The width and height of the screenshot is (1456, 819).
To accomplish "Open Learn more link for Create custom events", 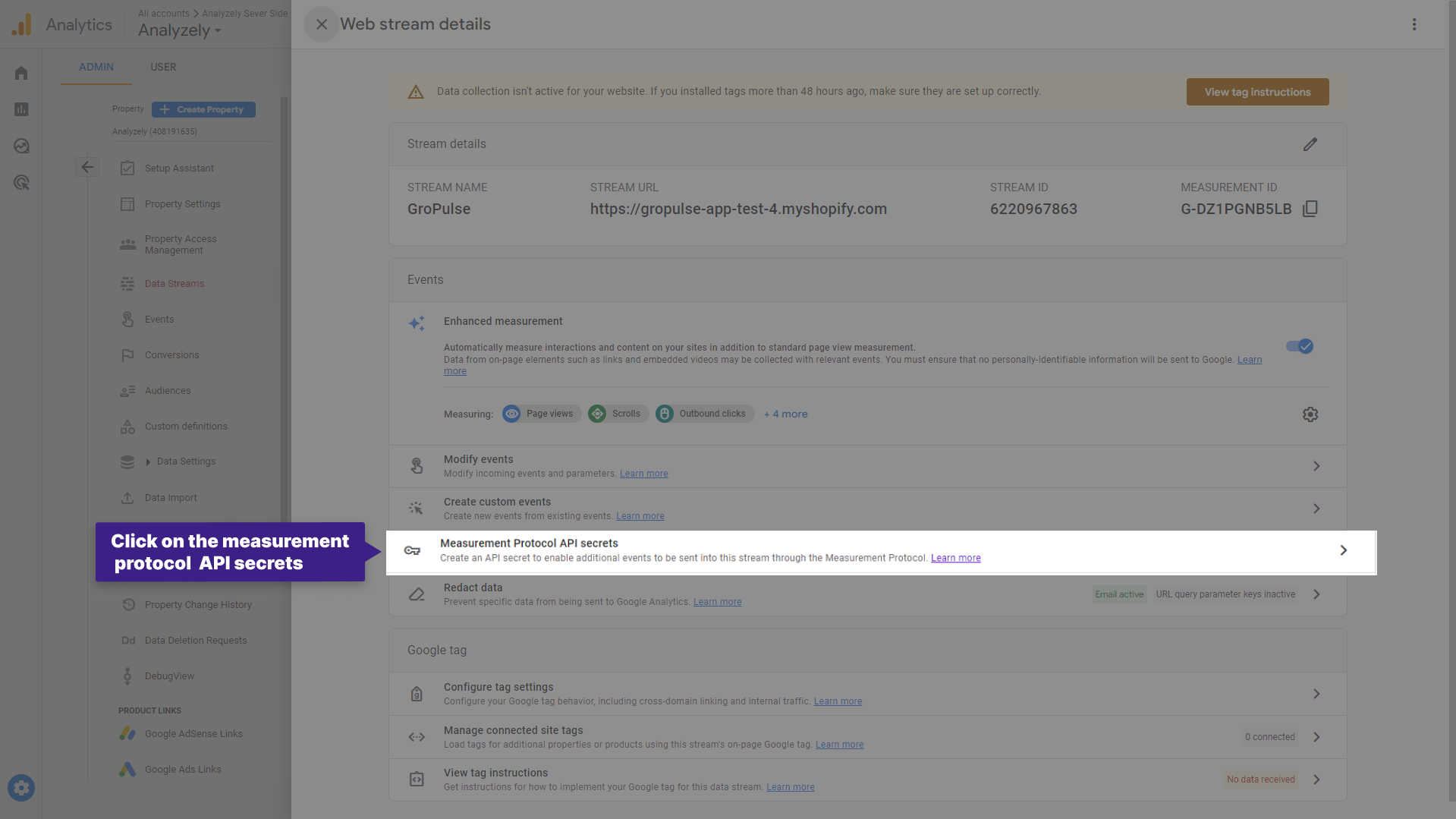I will 640,516.
